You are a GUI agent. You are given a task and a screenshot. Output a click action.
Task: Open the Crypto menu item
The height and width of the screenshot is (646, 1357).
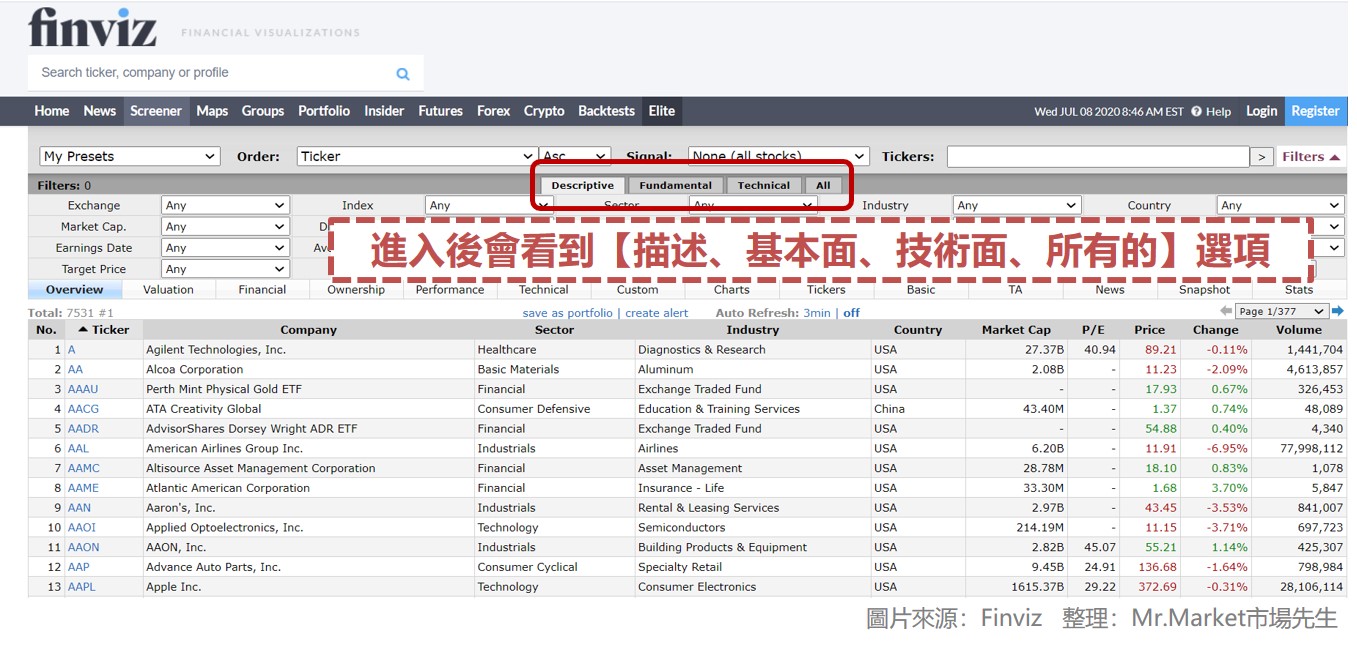point(544,111)
